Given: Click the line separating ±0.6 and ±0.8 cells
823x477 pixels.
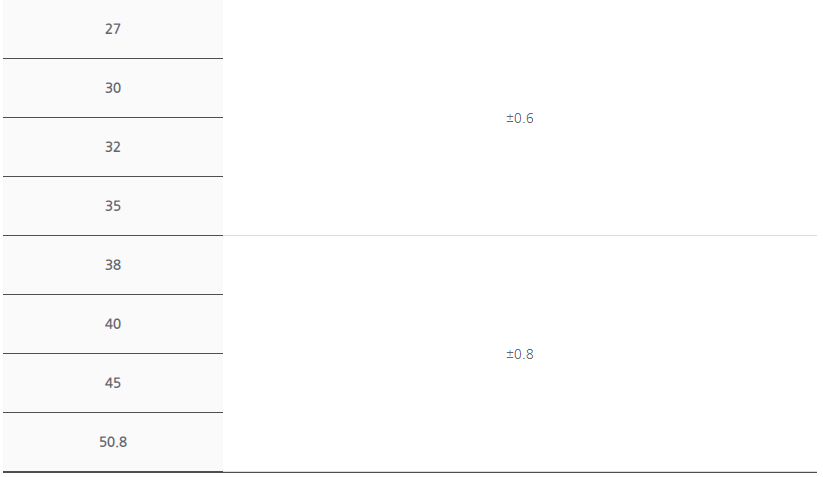Looking at the screenshot, I should [520, 236].
